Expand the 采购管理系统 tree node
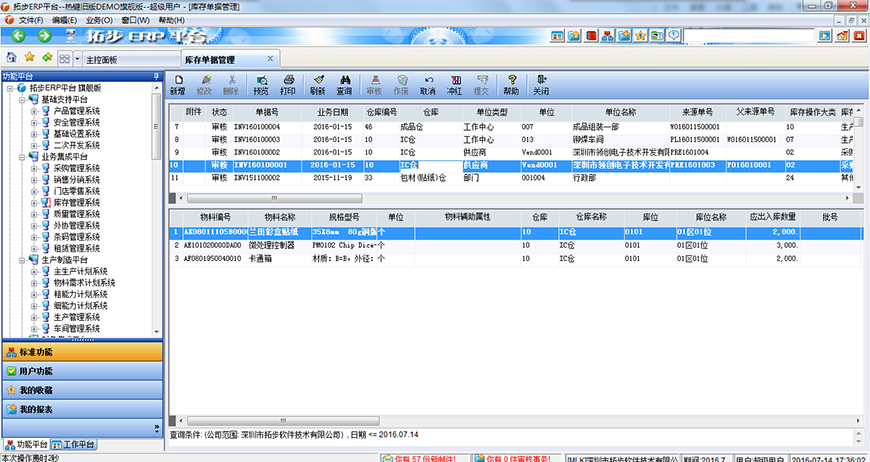This screenshot has width=870, height=462. click(x=34, y=169)
